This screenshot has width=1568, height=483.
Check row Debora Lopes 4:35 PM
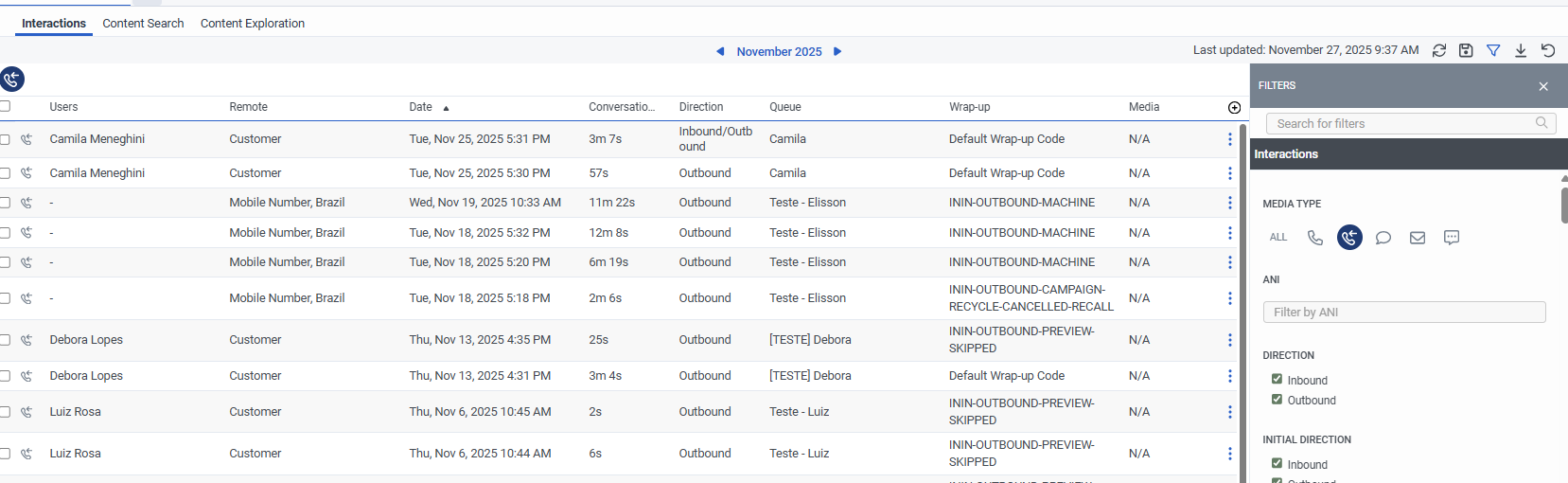point(4,340)
